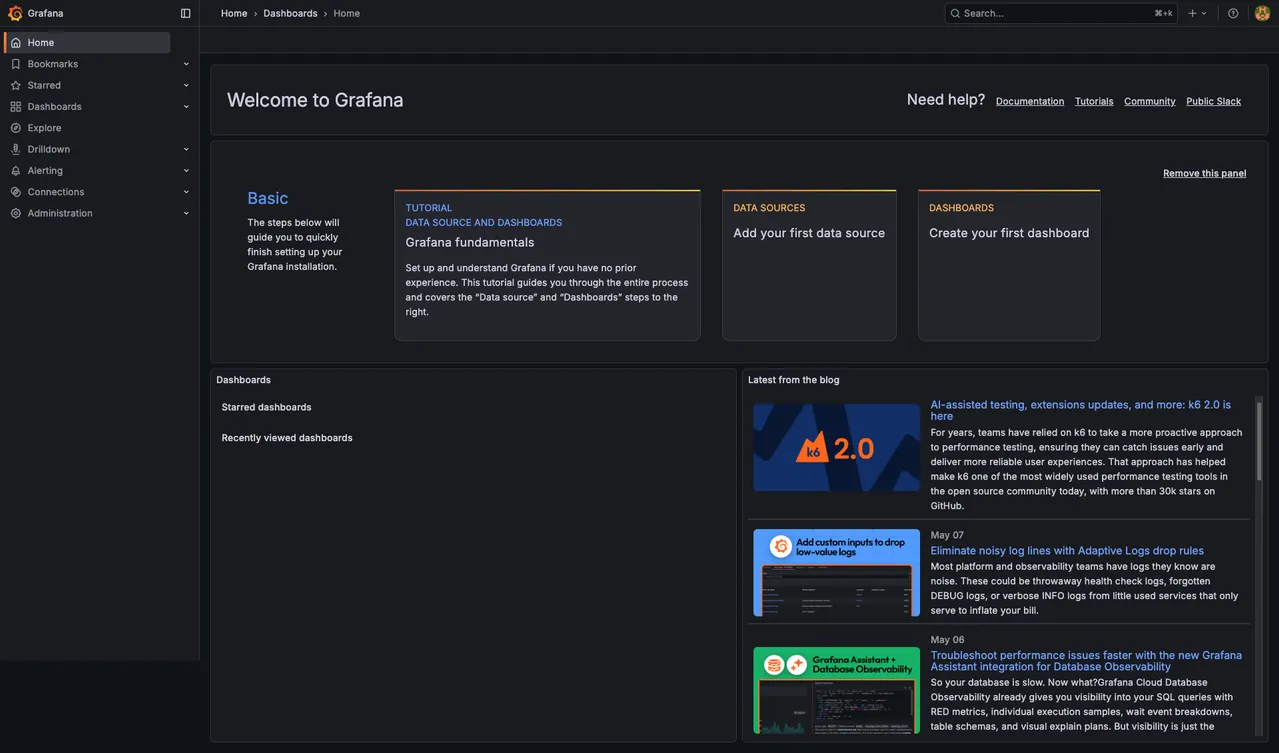Click Remove this panel button
This screenshot has height=753, width=1279.
(x=1205, y=173)
